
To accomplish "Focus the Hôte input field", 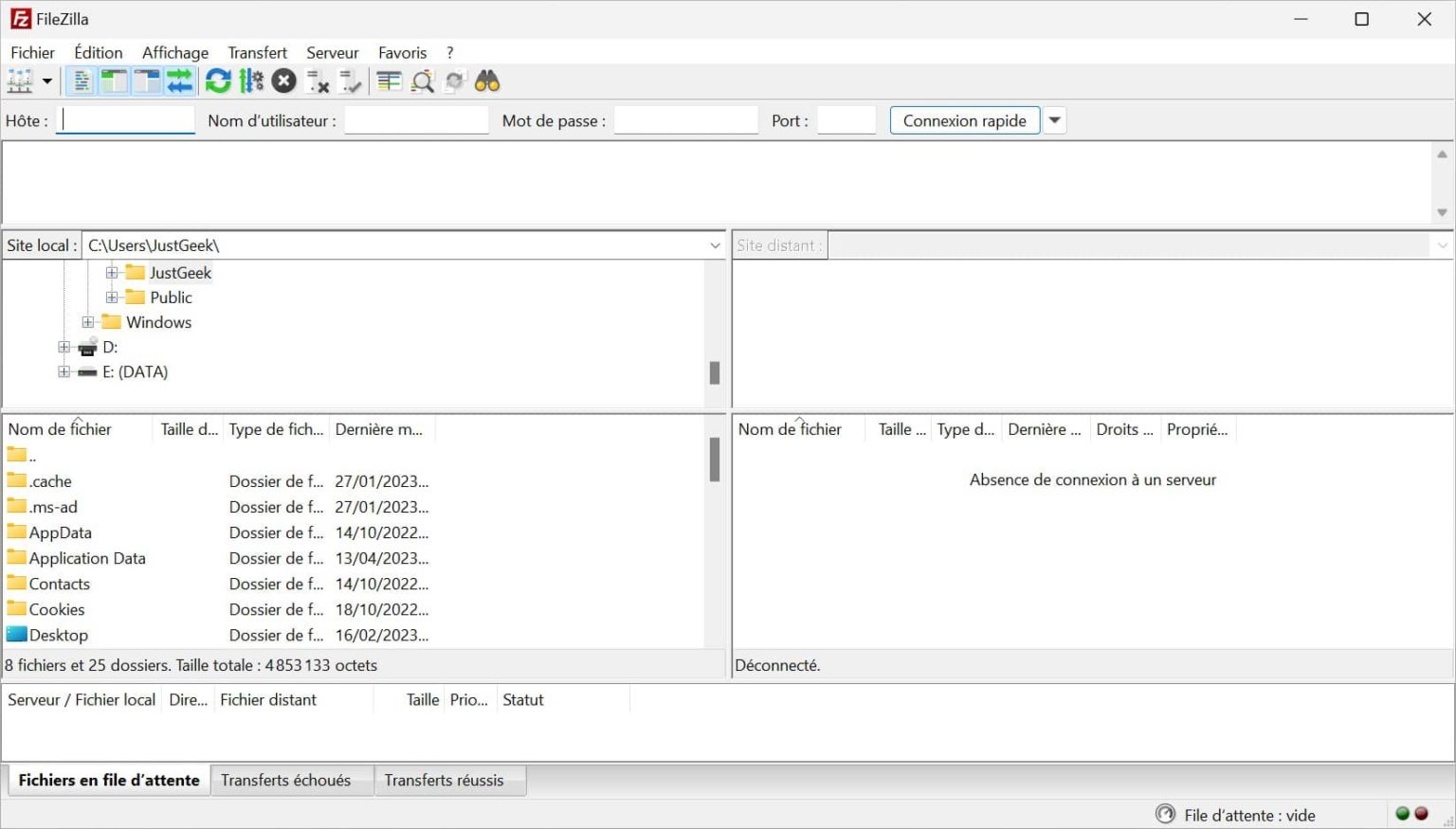I will [x=125, y=120].
